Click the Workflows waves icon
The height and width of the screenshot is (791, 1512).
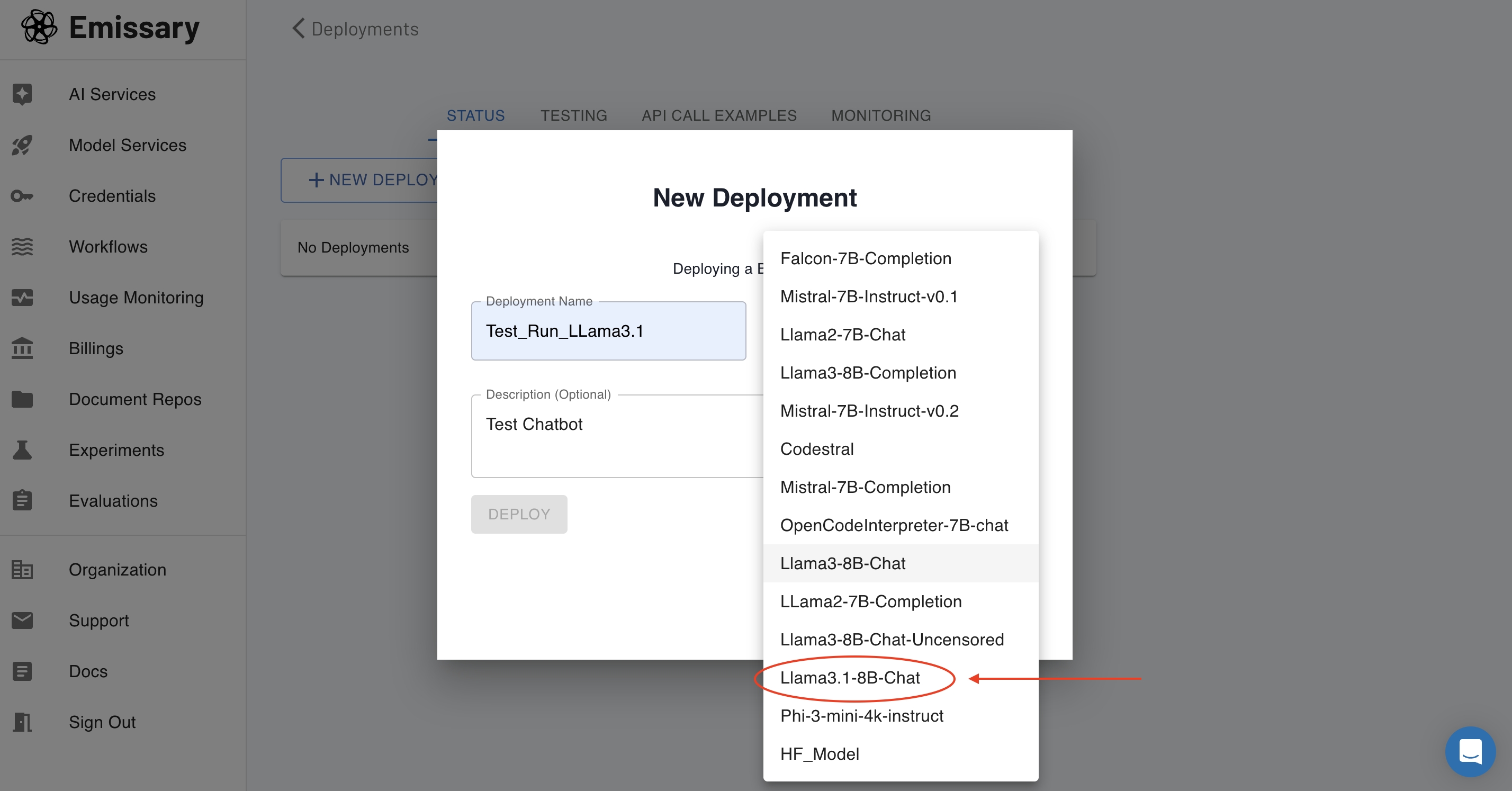[x=22, y=246]
